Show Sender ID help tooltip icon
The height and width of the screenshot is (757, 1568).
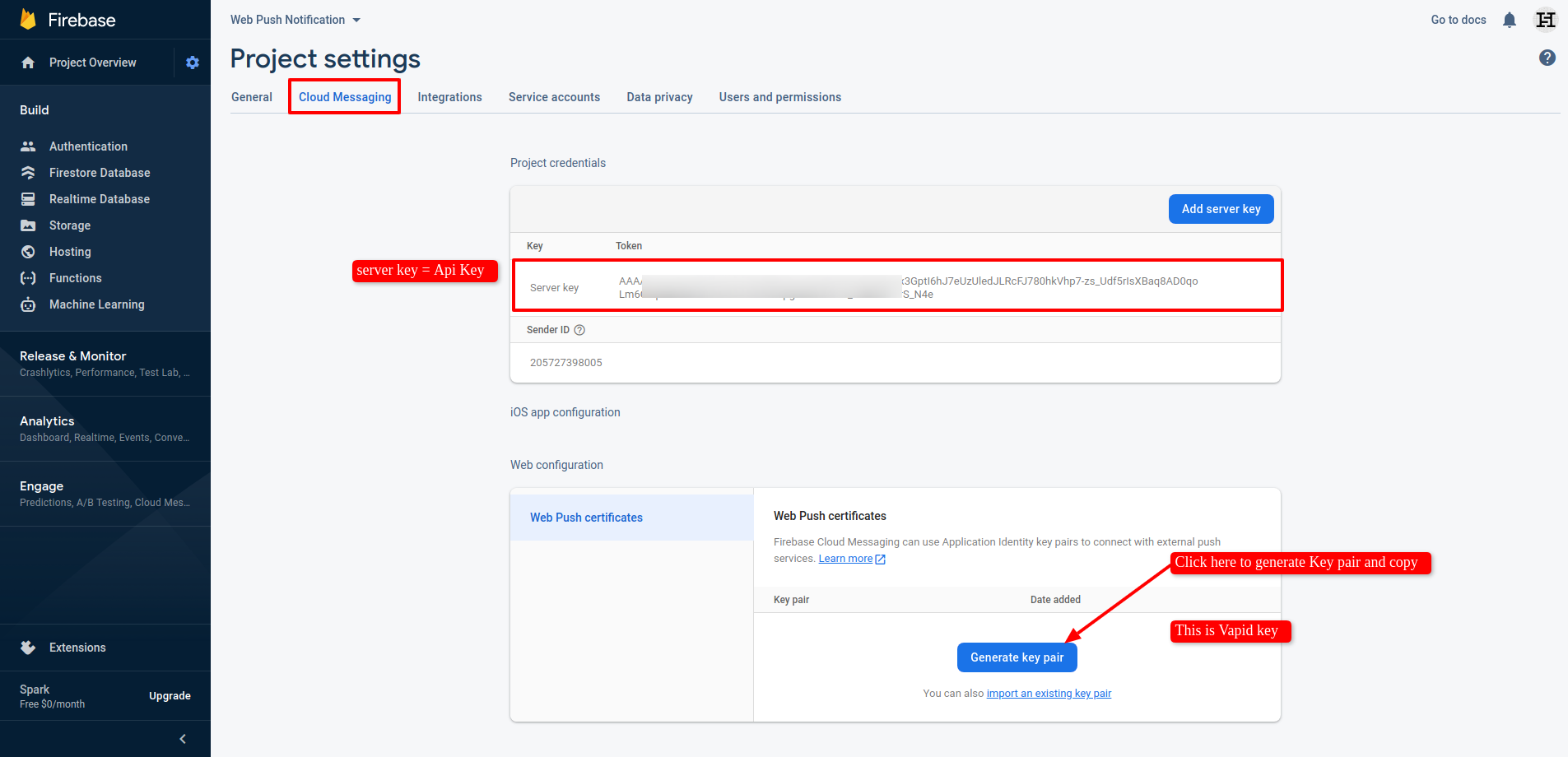pyautogui.click(x=579, y=330)
